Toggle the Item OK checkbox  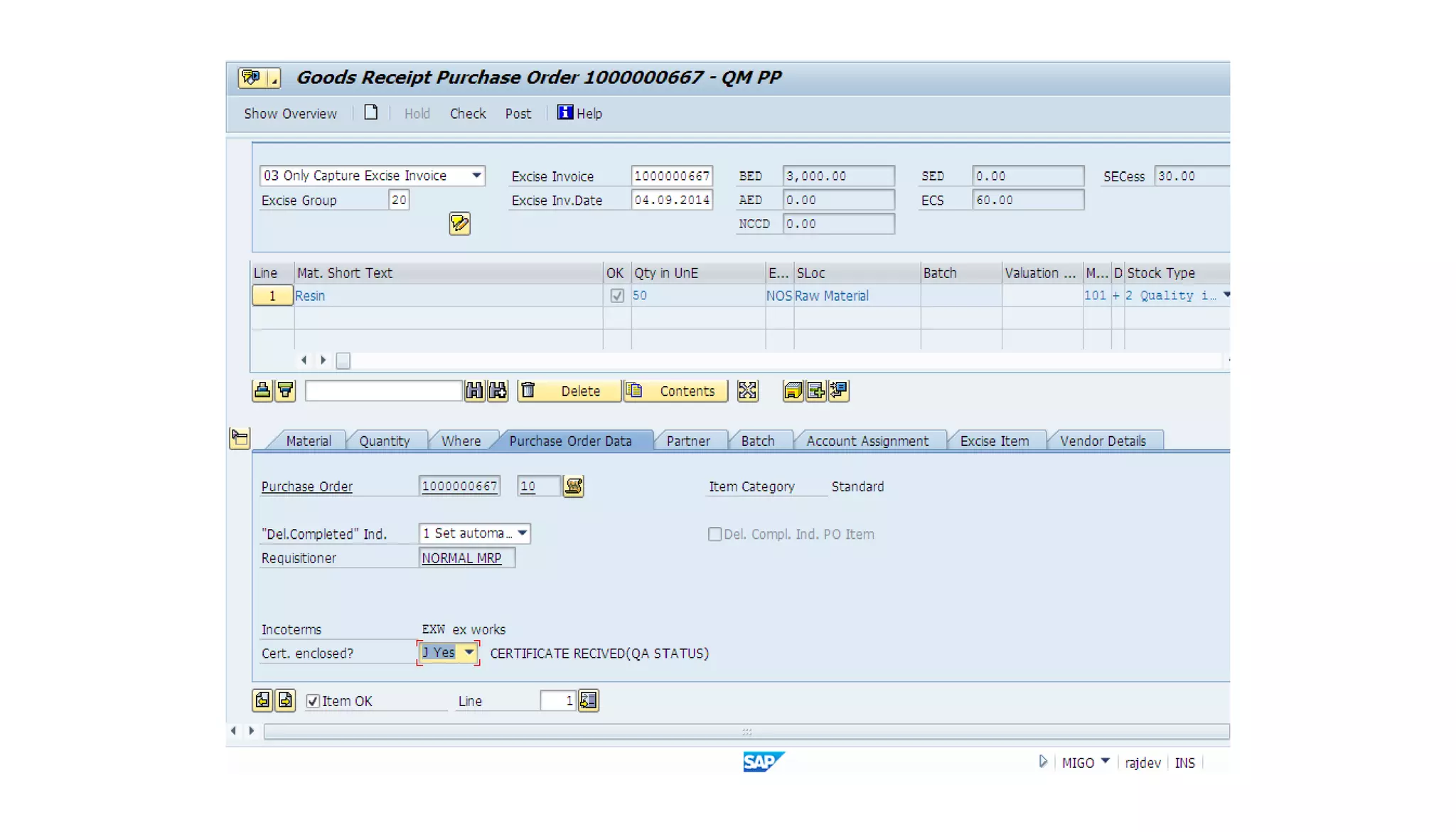point(313,701)
